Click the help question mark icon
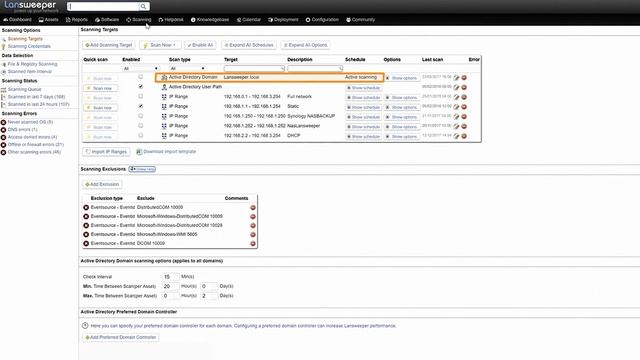This screenshot has width=640, height=360. pyautogui.click(x=85, y=326)
